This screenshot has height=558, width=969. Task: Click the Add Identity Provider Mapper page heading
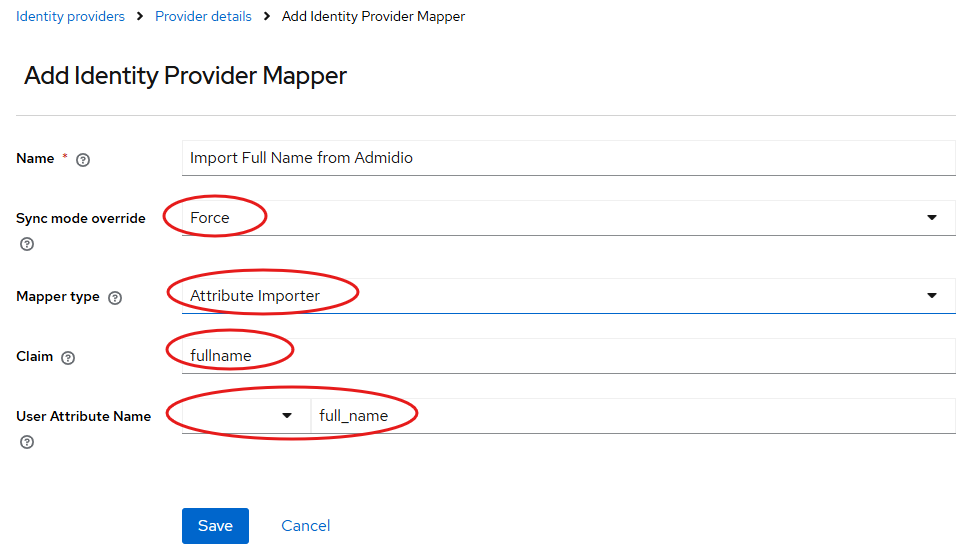point(185,76)
